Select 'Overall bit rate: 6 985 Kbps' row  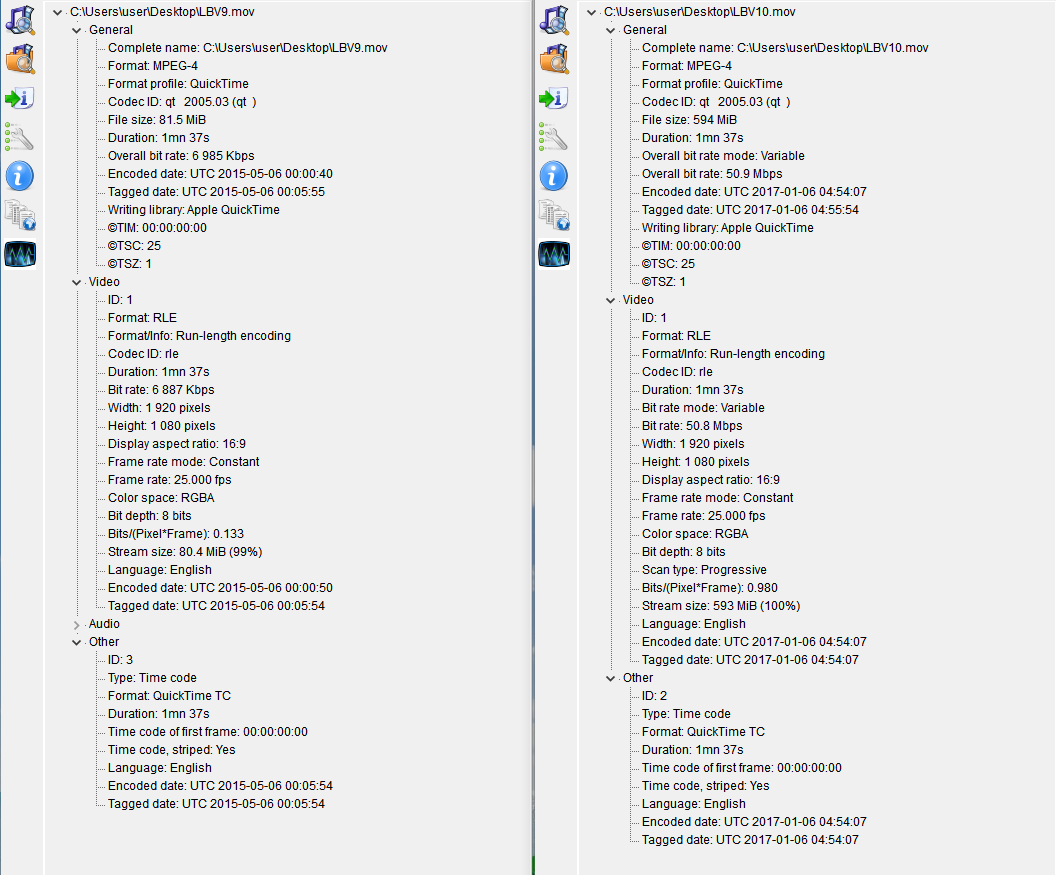coord(181,156)
